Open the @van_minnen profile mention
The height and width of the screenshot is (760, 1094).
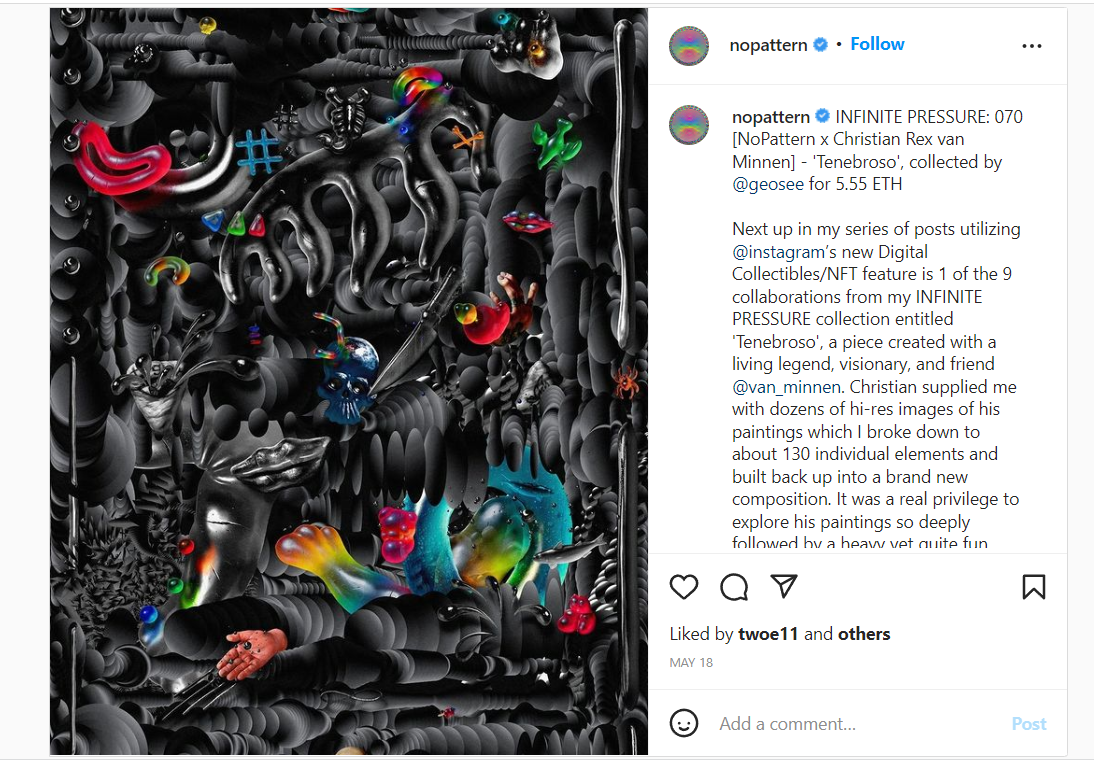(787, 387)
